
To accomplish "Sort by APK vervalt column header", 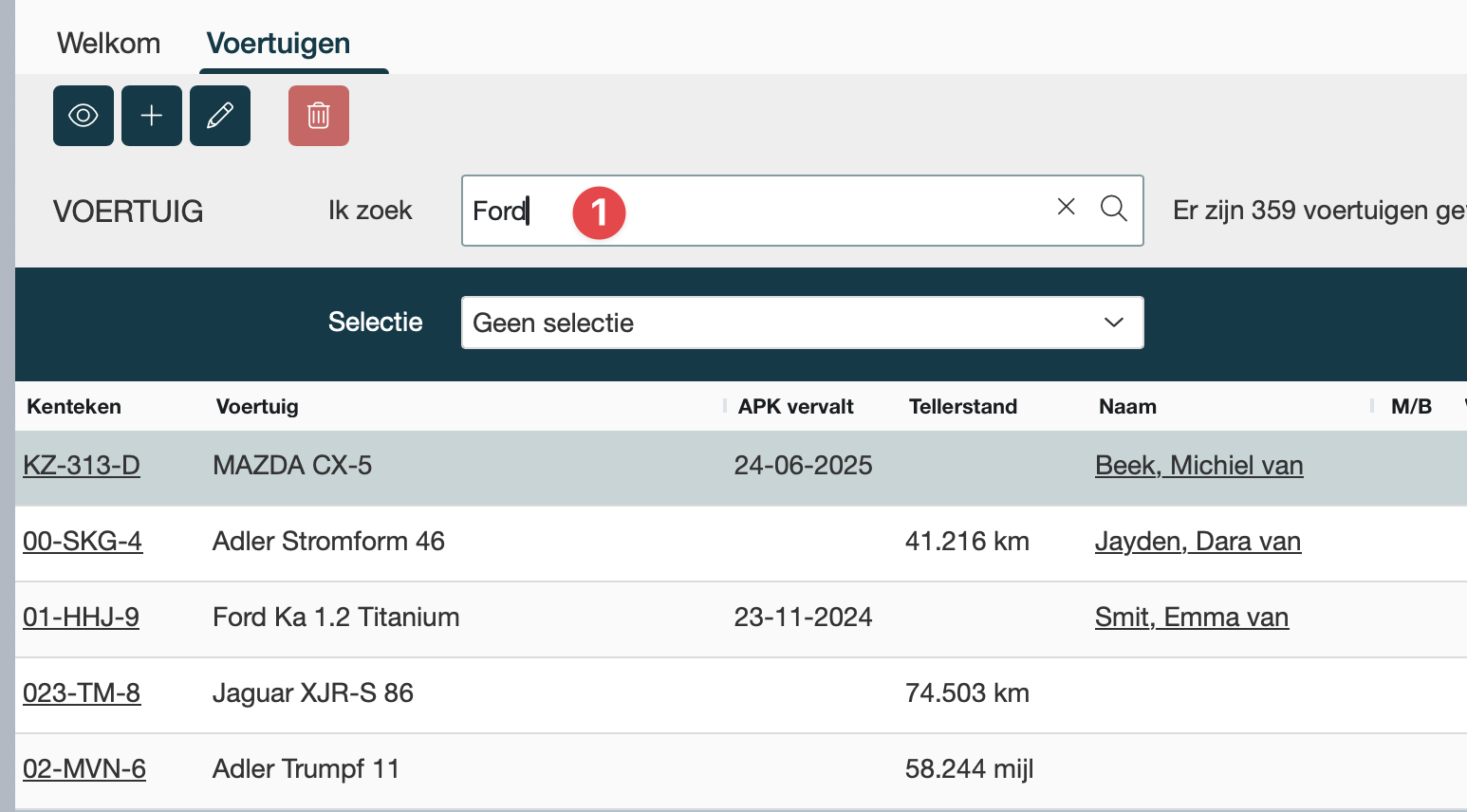I will click(x=795, y=407).
